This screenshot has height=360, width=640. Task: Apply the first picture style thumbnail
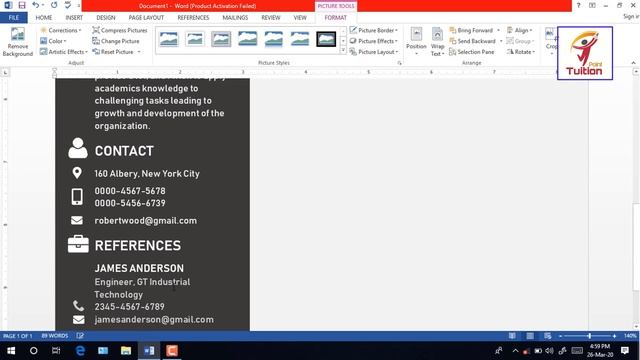coord(169,40)
